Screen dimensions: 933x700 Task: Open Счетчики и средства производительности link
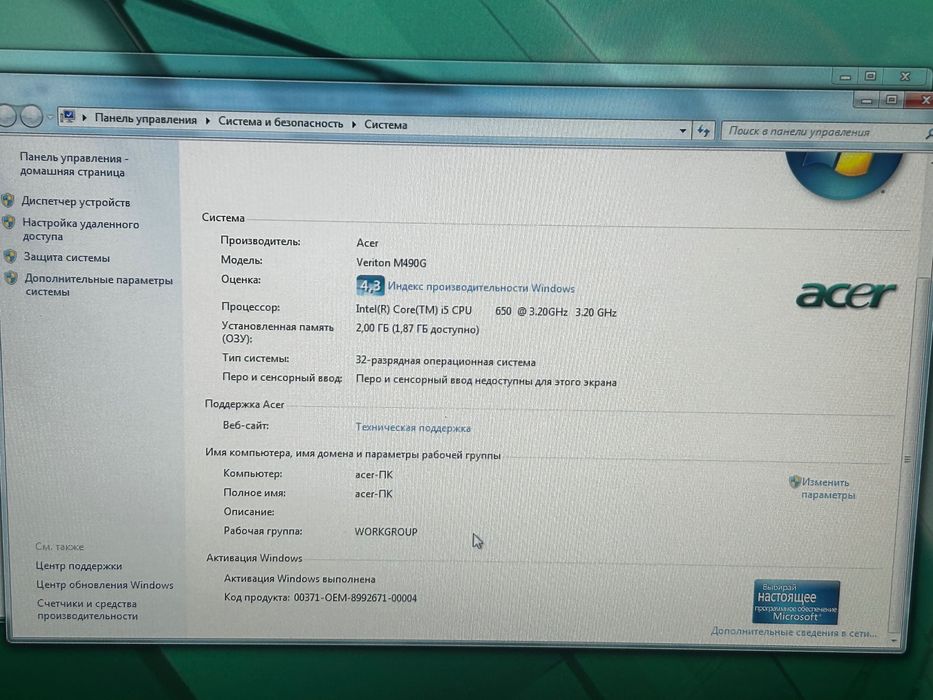(87, 610)
